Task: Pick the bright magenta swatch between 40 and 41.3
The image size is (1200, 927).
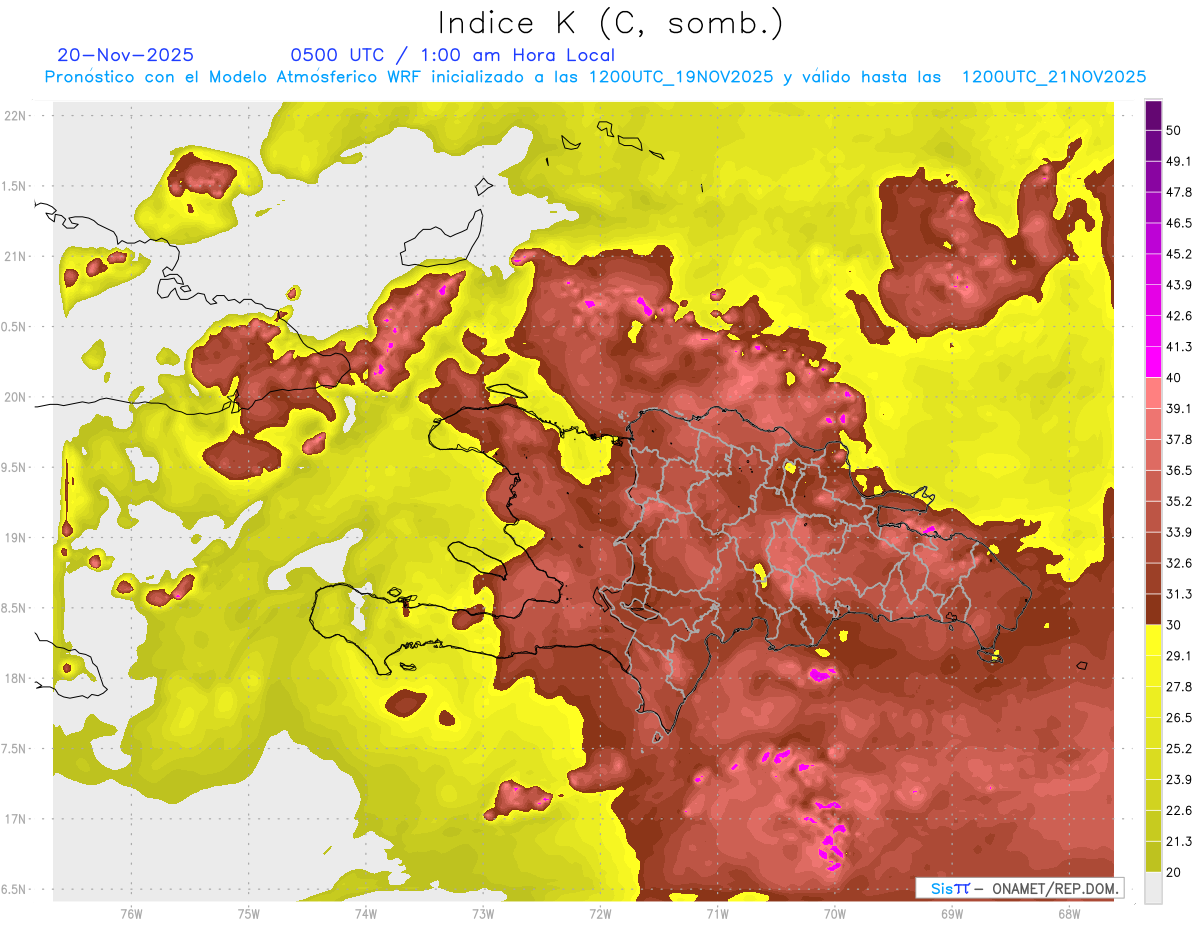Action: point(1153,362)
